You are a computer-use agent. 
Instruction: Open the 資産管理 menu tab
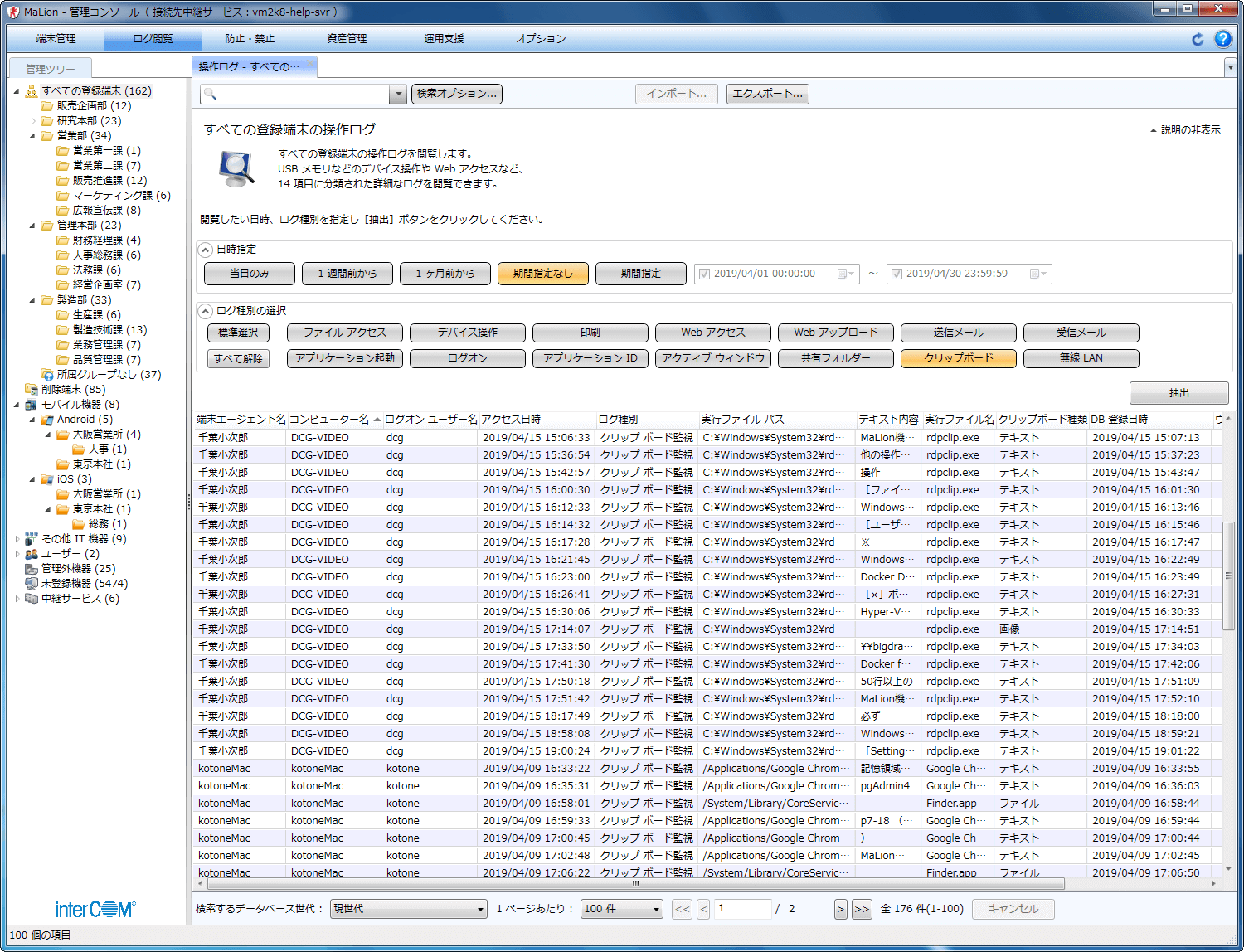click(347, 39)
